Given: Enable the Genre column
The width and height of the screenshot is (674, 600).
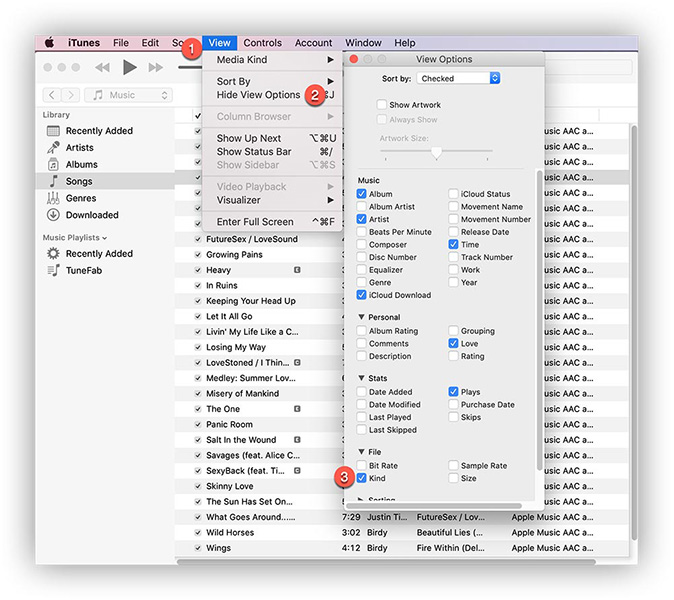Looking at the screenshot, I should point(362,282).
